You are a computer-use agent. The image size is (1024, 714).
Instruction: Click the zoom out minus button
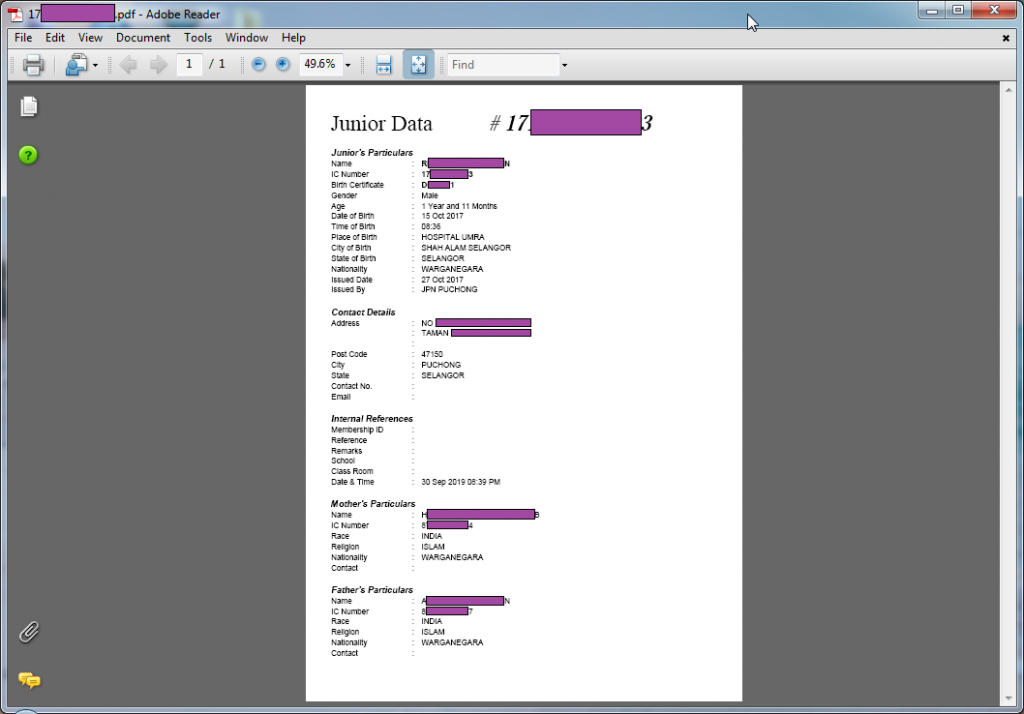pos(258,65)
